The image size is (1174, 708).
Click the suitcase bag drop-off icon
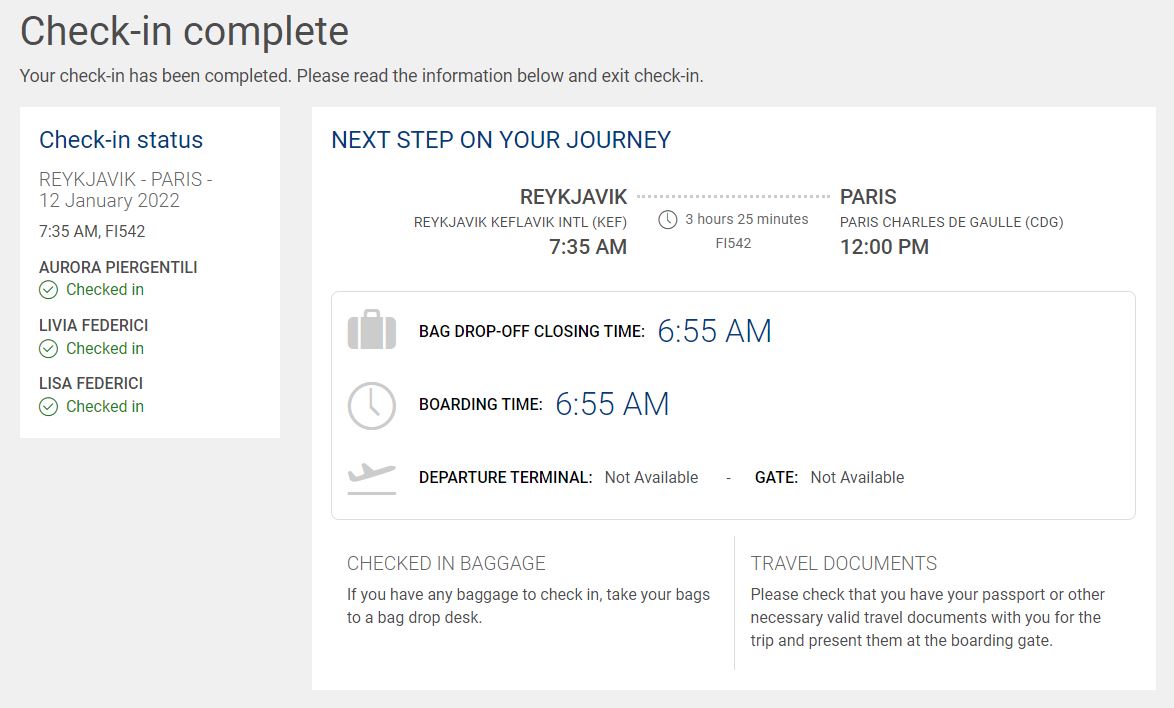(371, 329)
